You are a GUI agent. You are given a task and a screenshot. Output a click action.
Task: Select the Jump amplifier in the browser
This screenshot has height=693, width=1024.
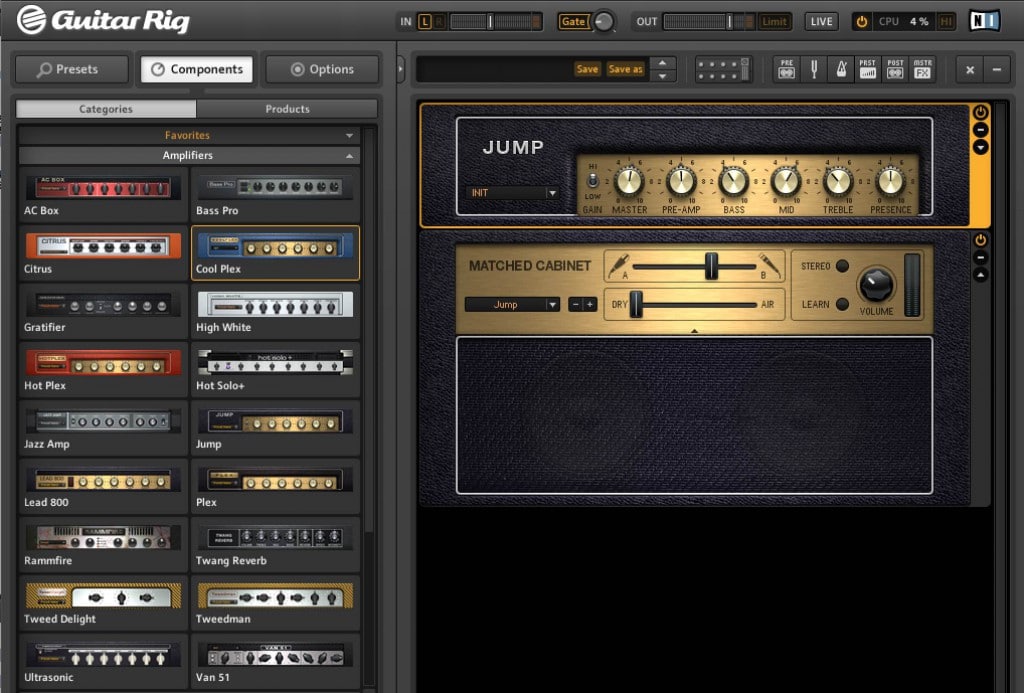click(x=275, y=427)
